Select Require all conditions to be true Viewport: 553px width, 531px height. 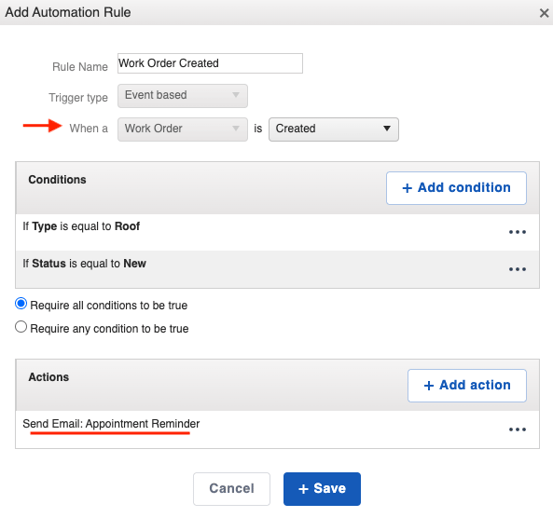pos(21,304)
